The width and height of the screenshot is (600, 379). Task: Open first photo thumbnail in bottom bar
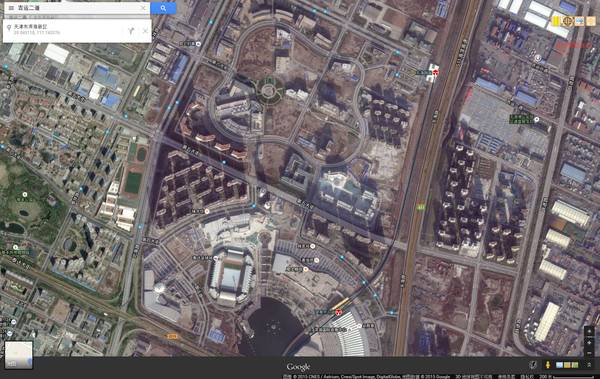coord(559,365)
